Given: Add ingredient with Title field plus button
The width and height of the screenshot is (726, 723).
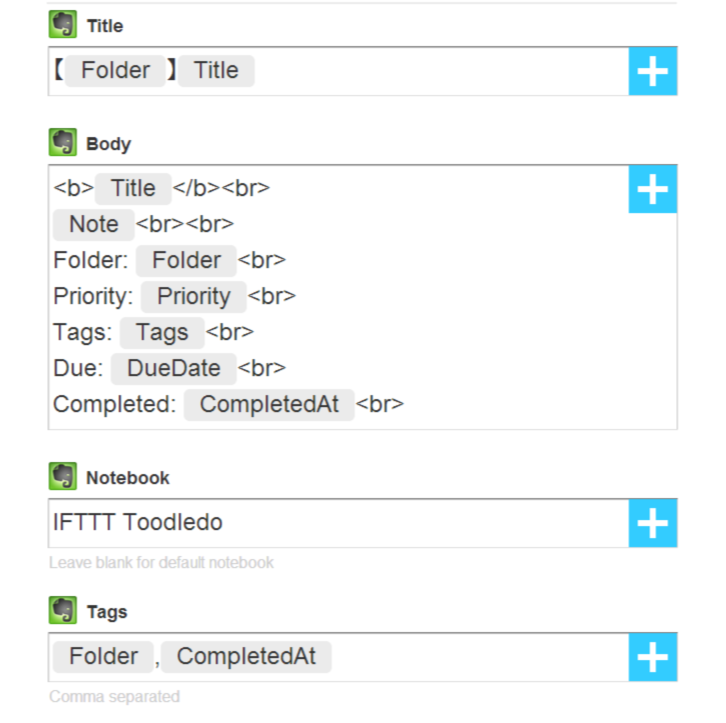Looking at the screenshot, I should [652, 71].
